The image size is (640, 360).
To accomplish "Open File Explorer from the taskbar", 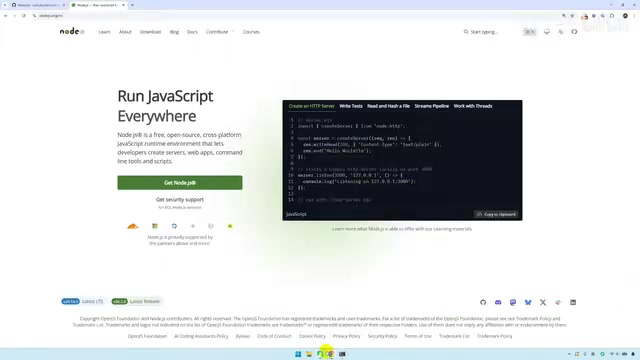I will [309, 354].
